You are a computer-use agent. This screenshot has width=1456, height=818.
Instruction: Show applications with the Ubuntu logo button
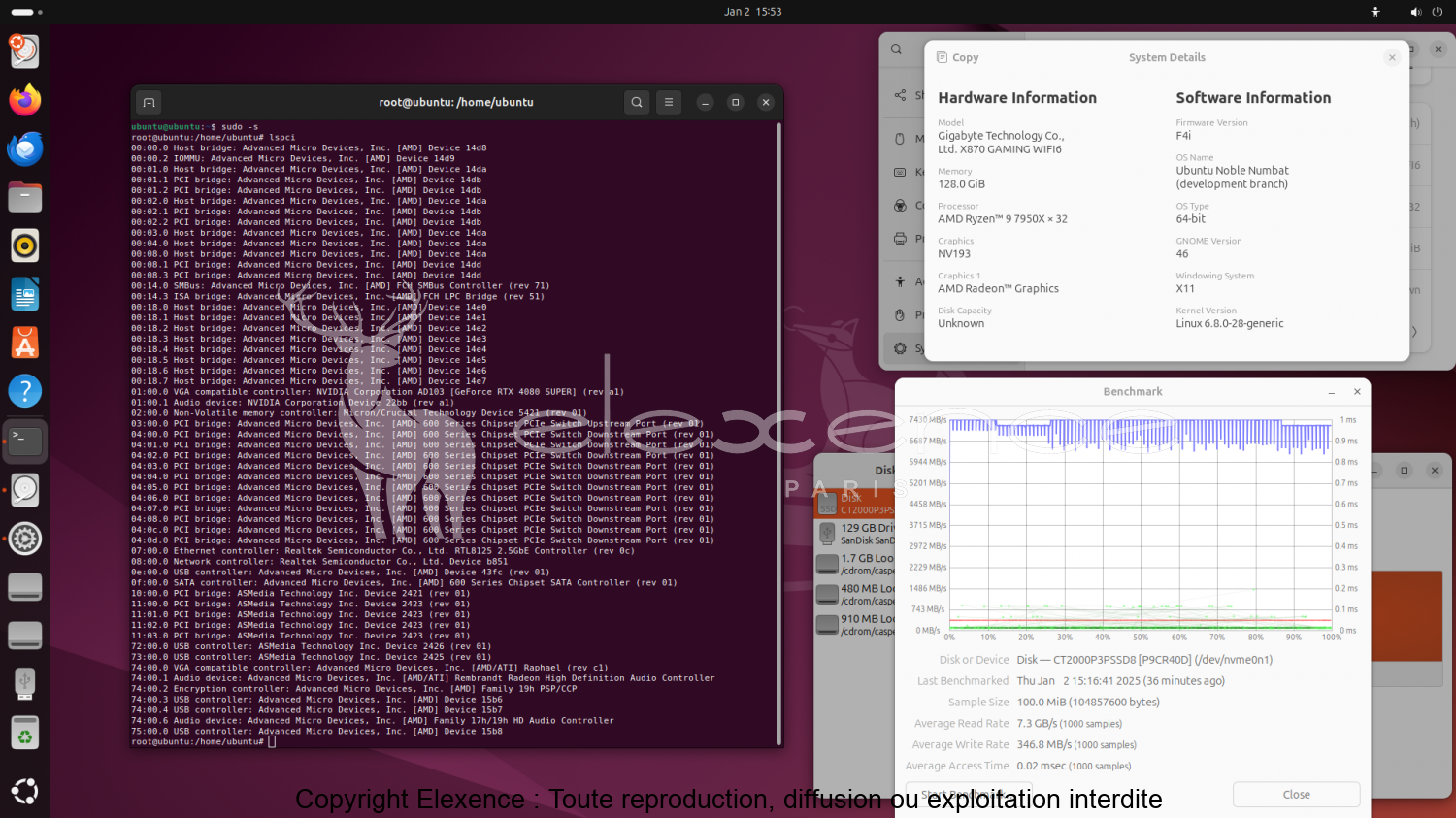tap(24, 791)
